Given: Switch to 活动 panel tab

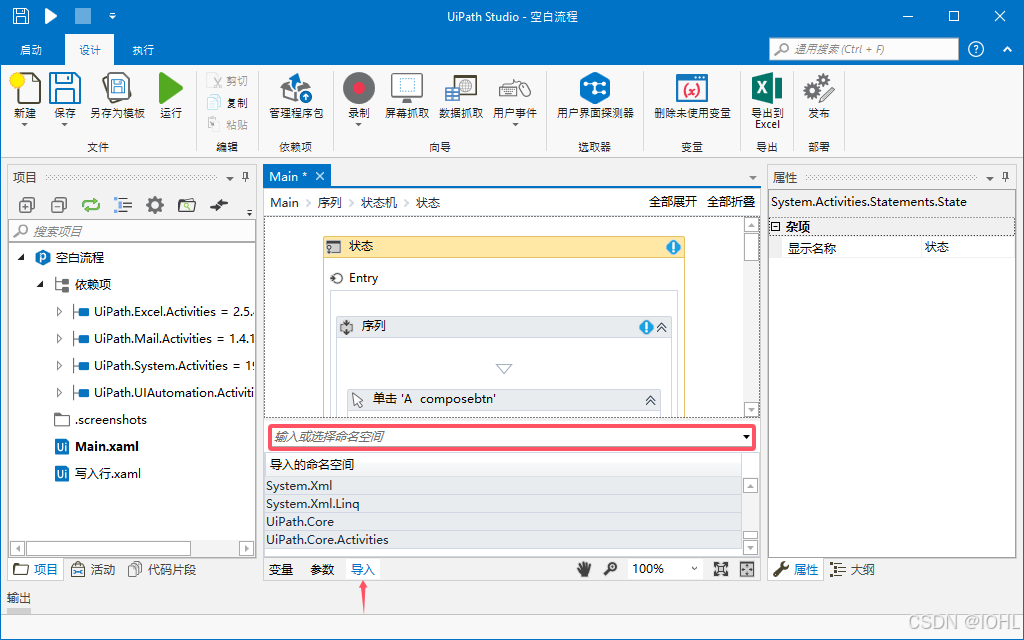Looking at the screenshot, I should tap(94, 569).
